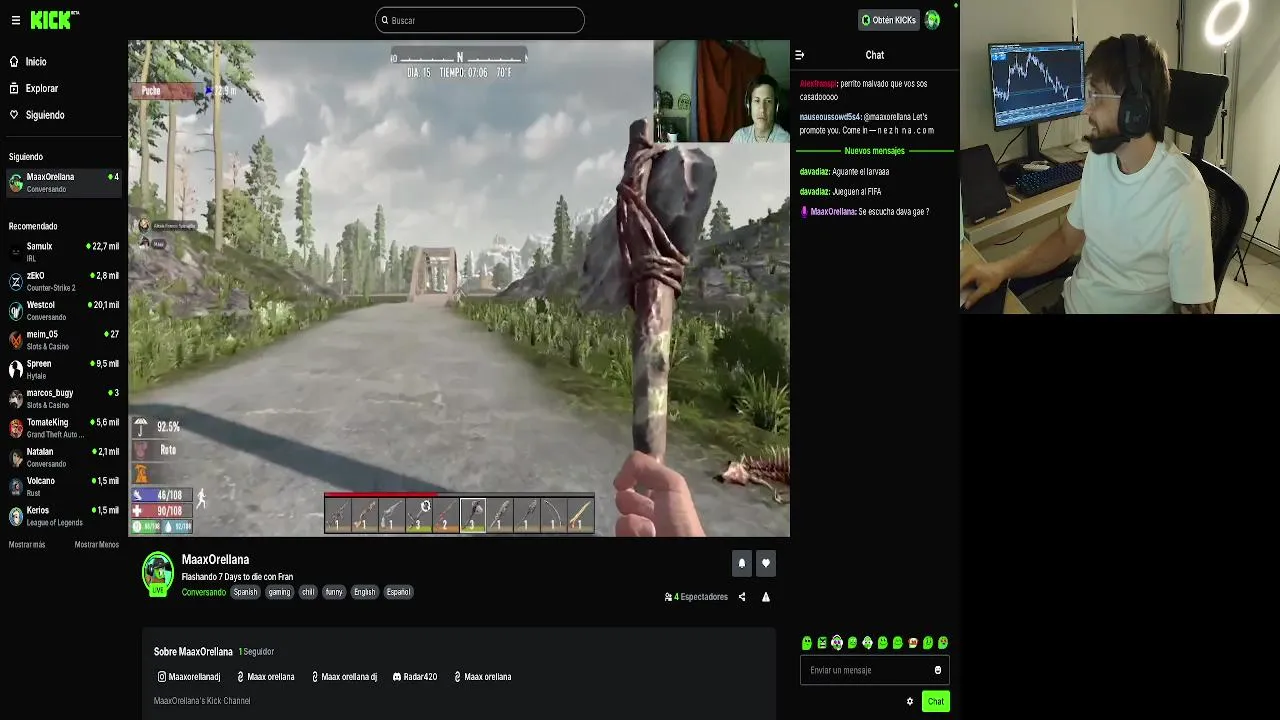The width and height of the screenshot is (1280, 720).
Task: Click the Conversando category link
Action: pyautogui.click(x=204, y=592)
